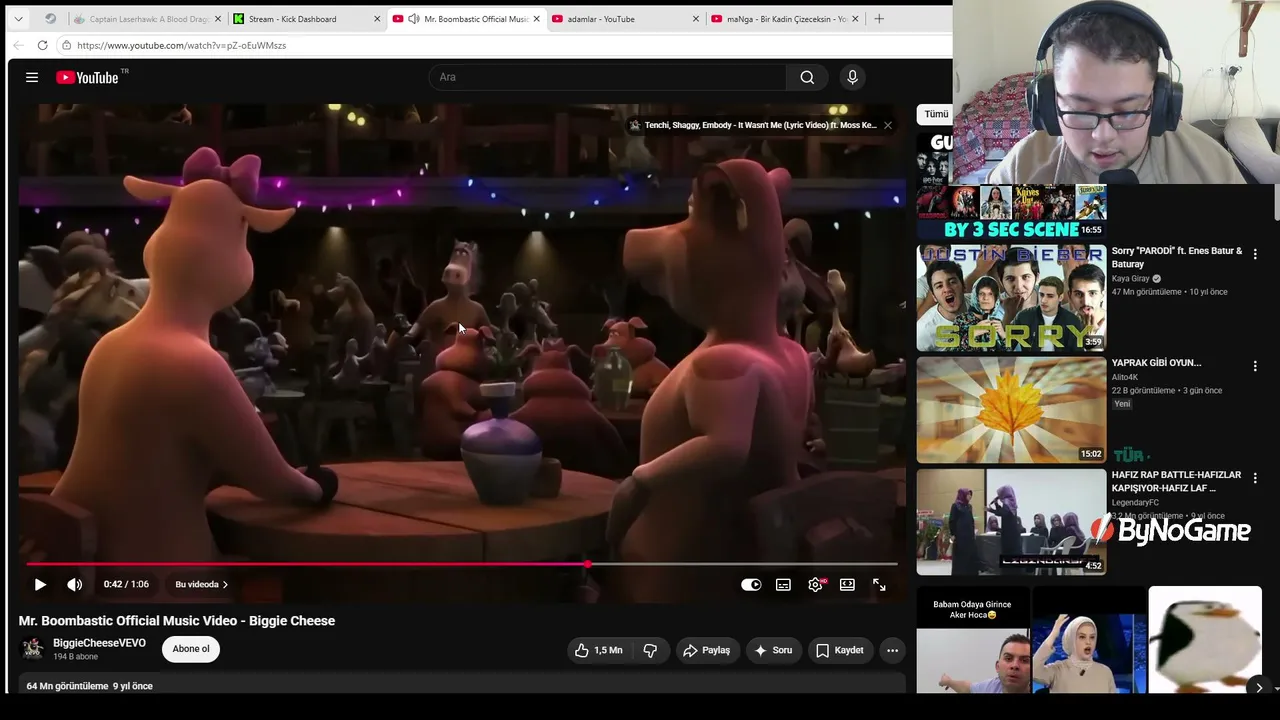
Task: Open the "YAPRAK GİBİ OYUN..." leaf thumbnail
Action: 1011,410
